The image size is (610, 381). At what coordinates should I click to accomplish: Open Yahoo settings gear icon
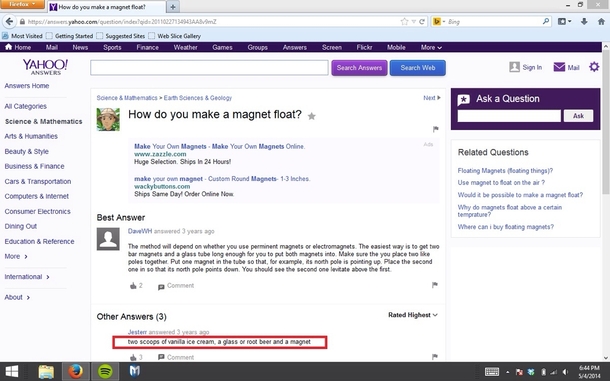click(x=594, y=67)
